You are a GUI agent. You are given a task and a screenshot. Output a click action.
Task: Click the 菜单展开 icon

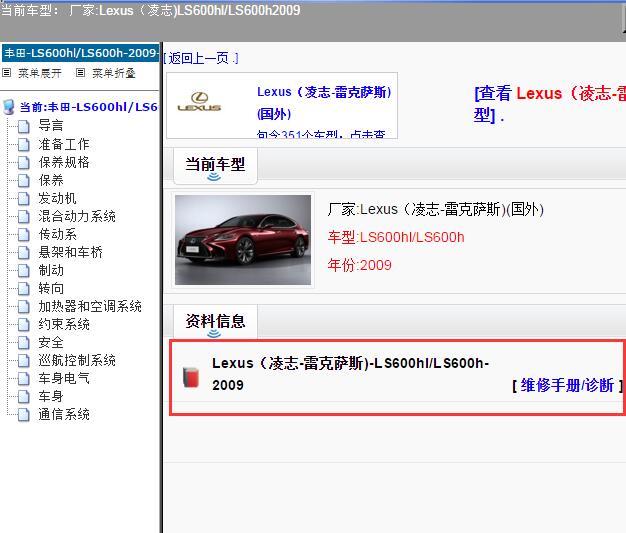(6, 73)
